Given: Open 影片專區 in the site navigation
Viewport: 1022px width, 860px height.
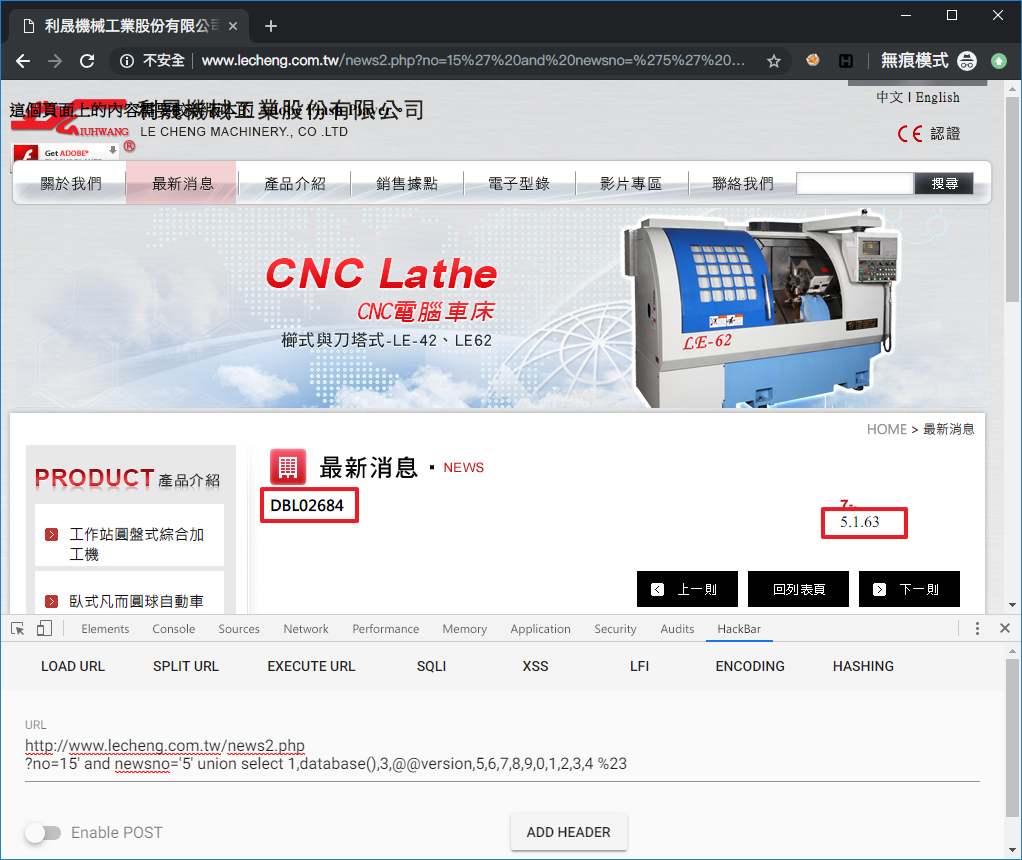Looking at the screenshot, I should point(631,184).
